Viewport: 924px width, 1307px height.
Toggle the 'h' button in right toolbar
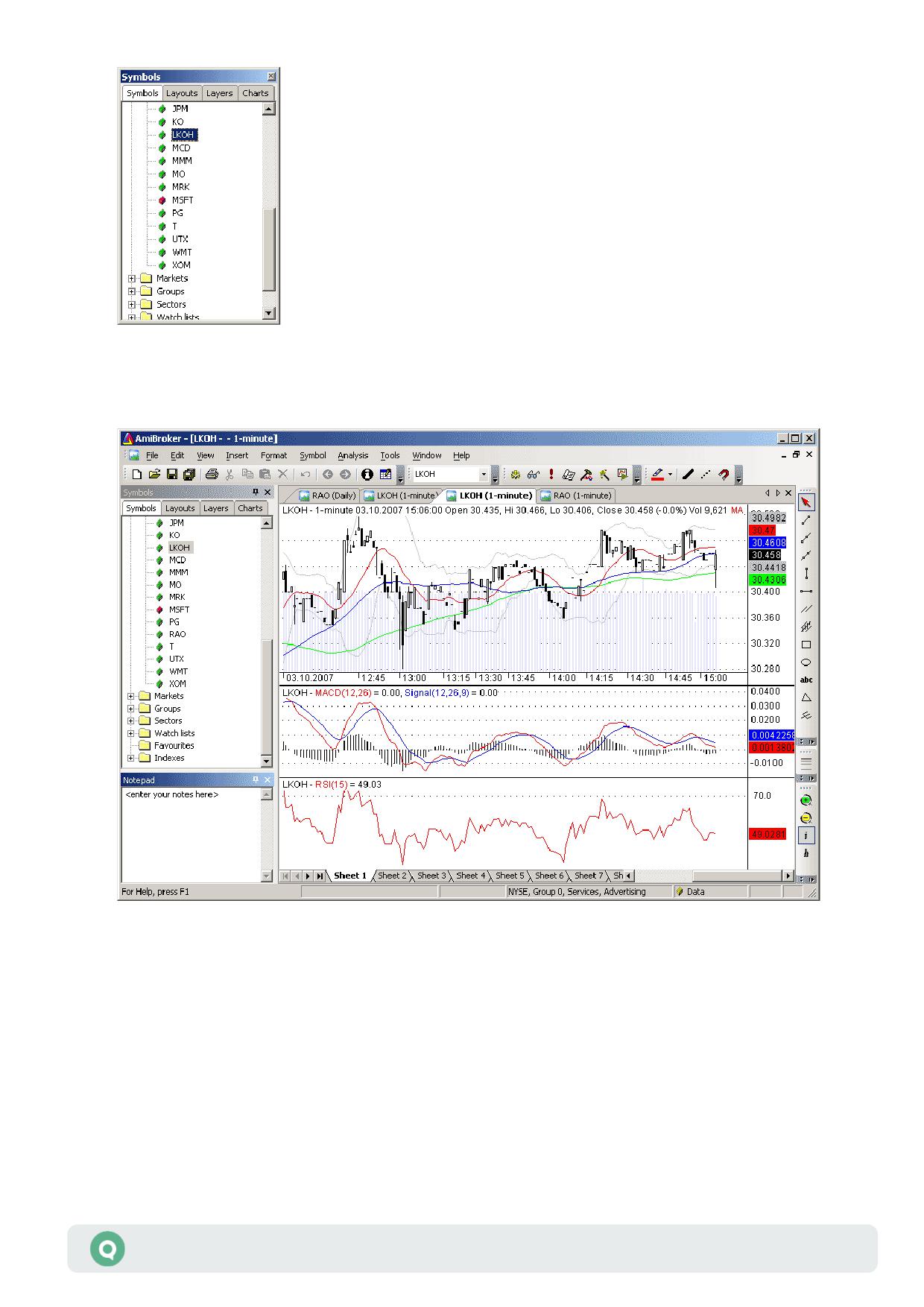[x=806, y=854]
